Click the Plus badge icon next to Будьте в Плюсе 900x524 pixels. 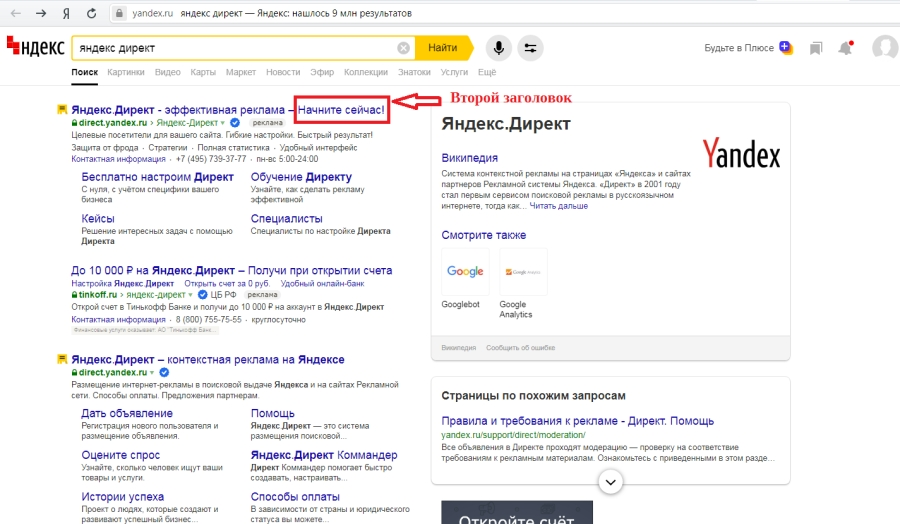pyautogui.click(x=786, y=48)
